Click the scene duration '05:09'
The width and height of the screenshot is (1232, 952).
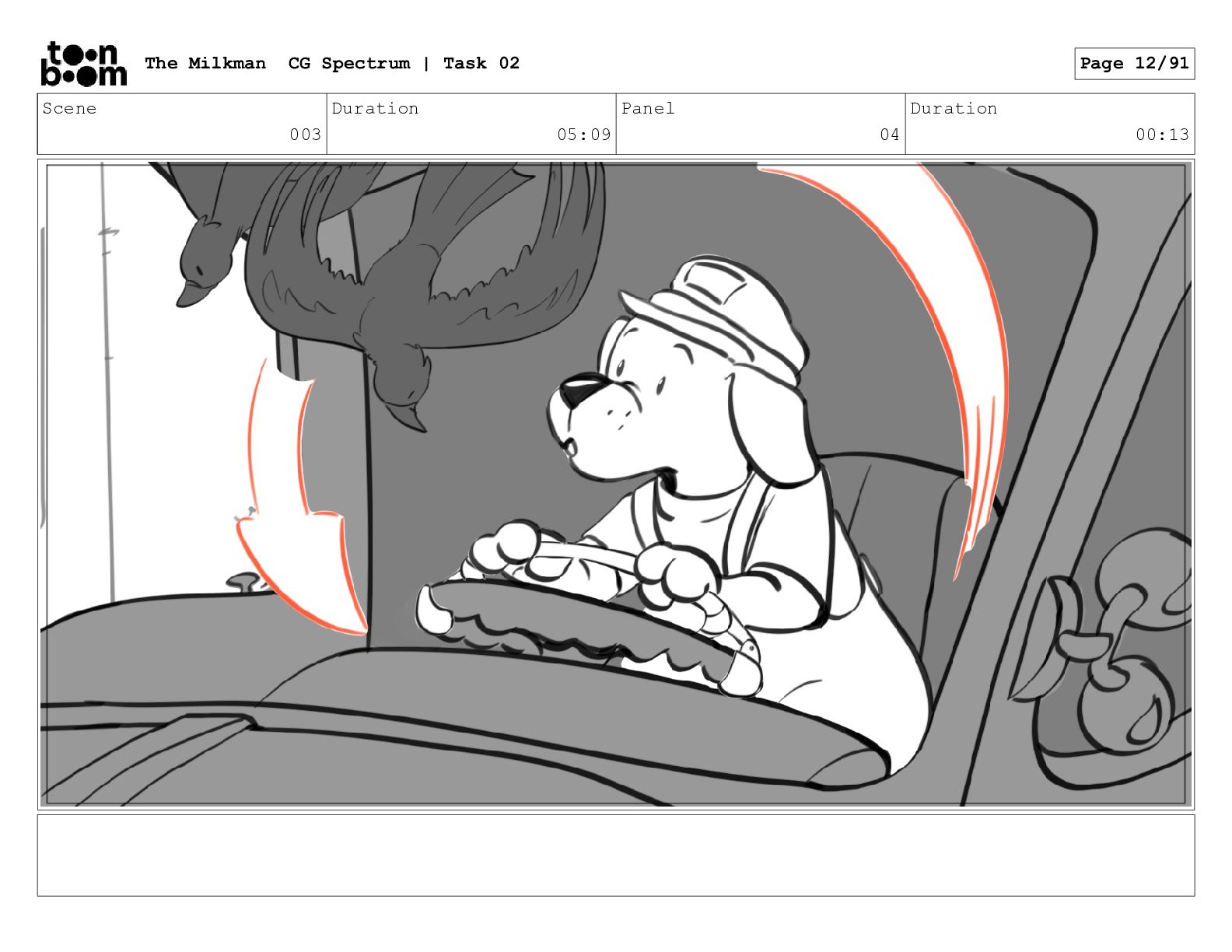[x=583, y=135]
